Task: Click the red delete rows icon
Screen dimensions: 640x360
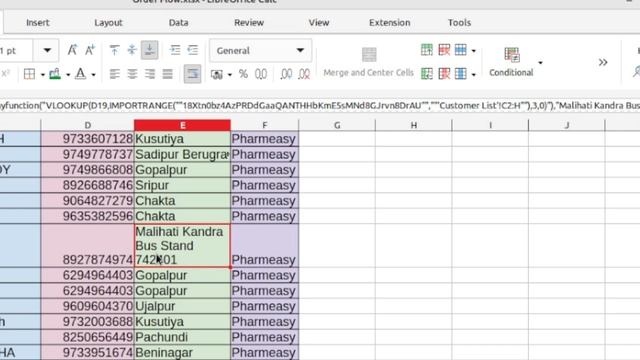Action: (x=444, y=50)
